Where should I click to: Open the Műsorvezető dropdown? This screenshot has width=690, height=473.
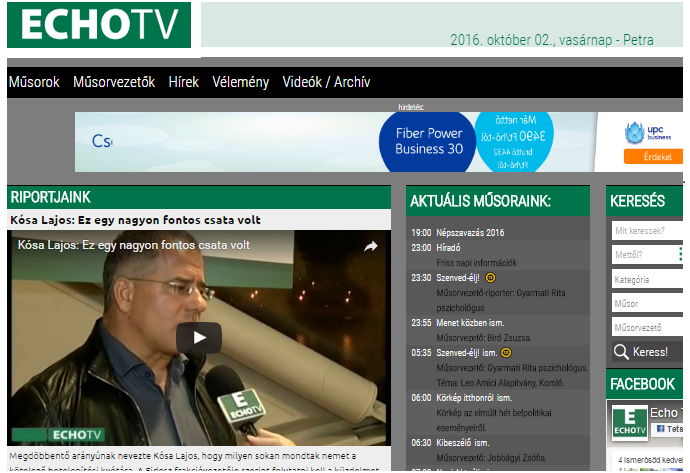tap(647, 328)
